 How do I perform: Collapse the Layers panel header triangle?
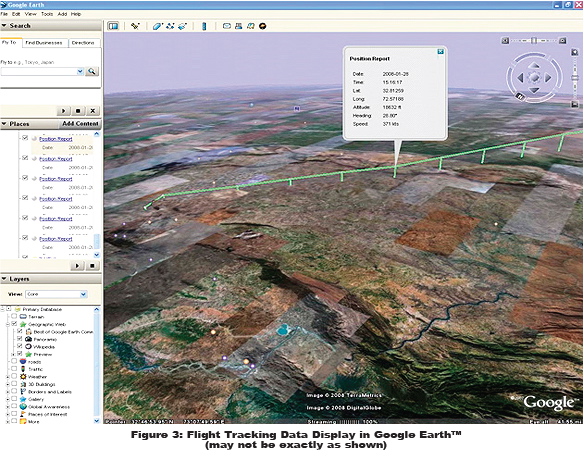click(x=4, y=279)
